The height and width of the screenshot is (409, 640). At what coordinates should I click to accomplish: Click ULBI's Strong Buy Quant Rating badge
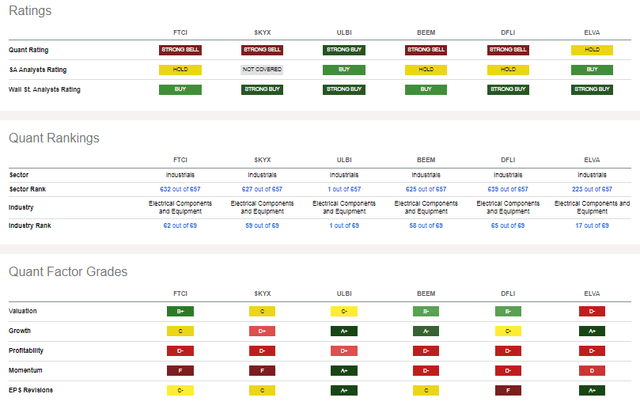(x=344, y=50)
